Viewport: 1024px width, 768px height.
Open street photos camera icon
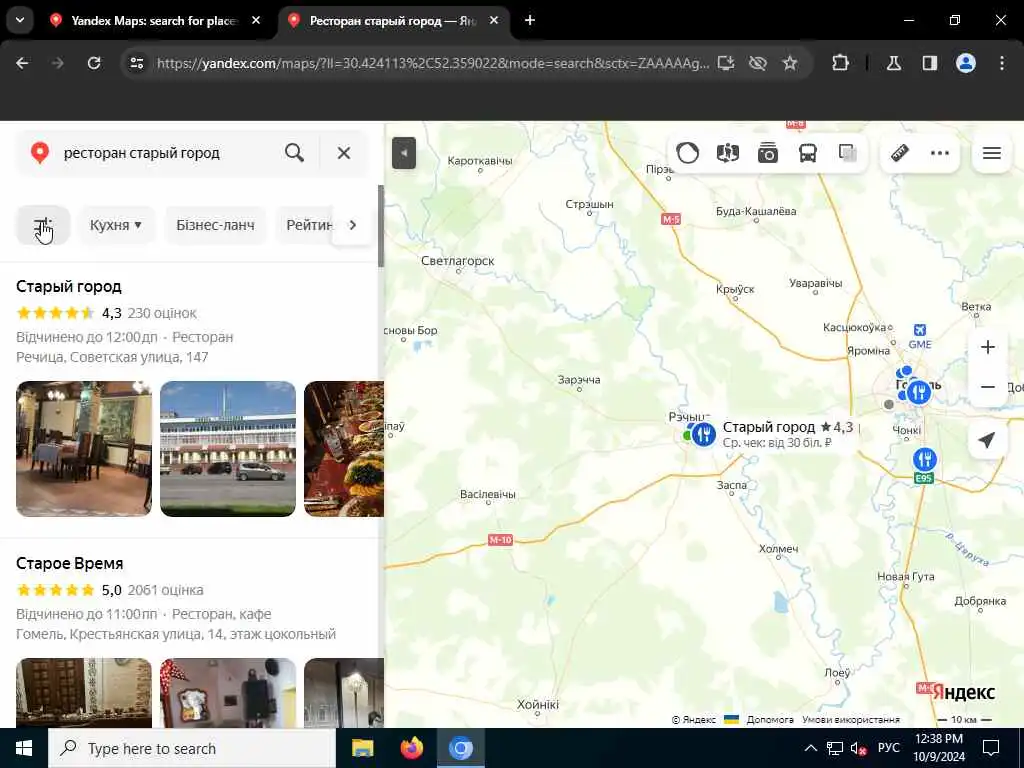click(767, 153)
